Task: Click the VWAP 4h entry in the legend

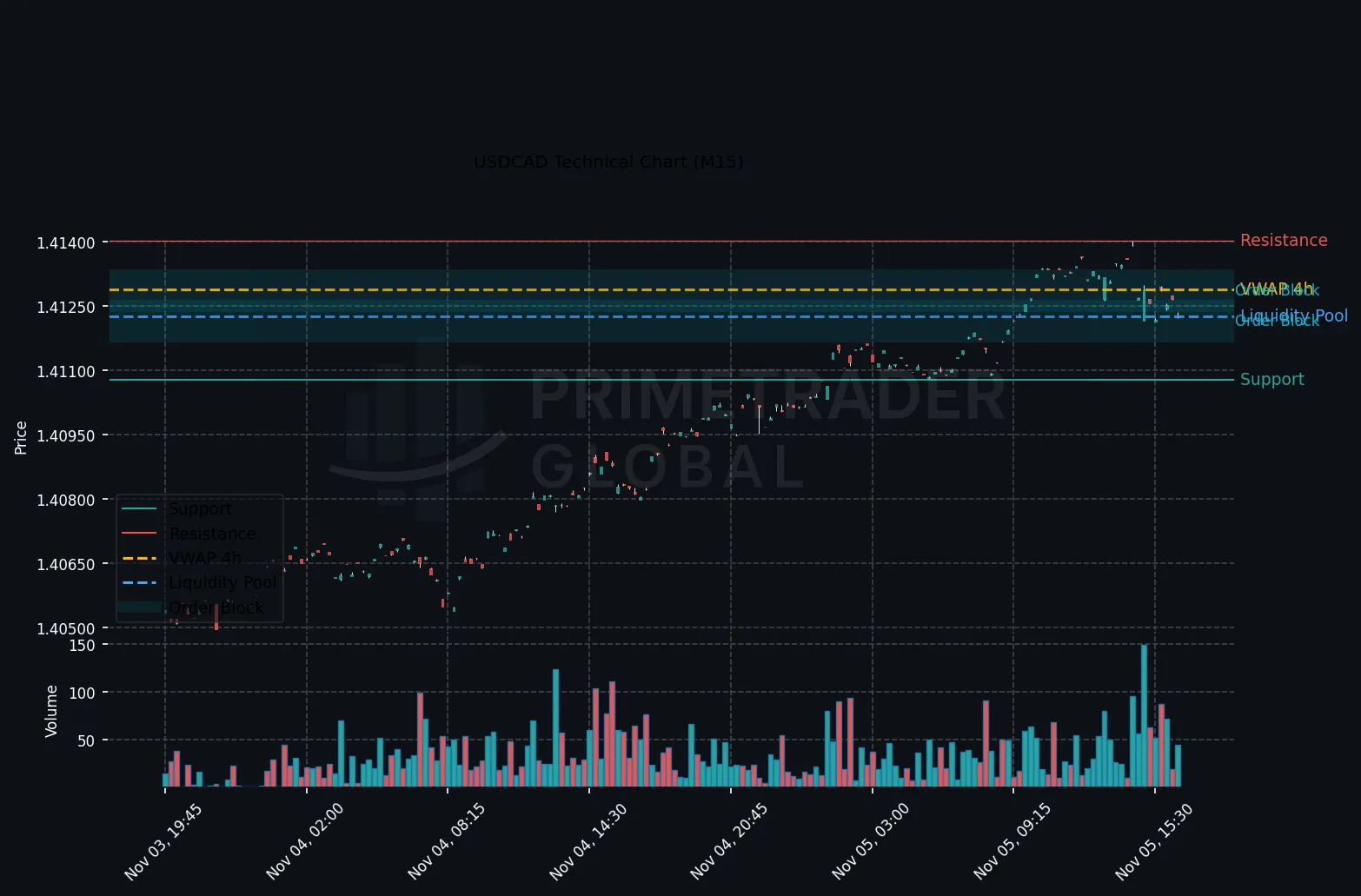Action: point(205,558)
